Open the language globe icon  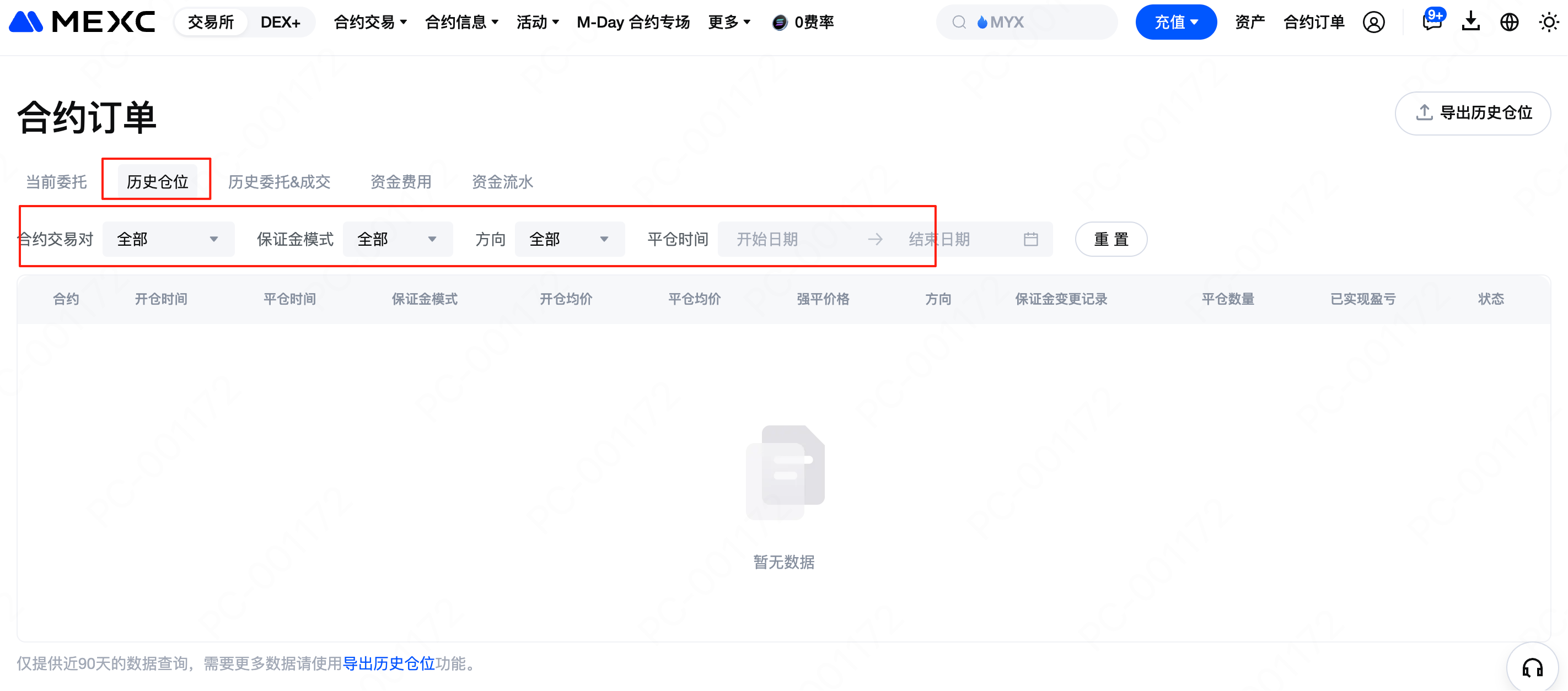(x=1509, y=23)
